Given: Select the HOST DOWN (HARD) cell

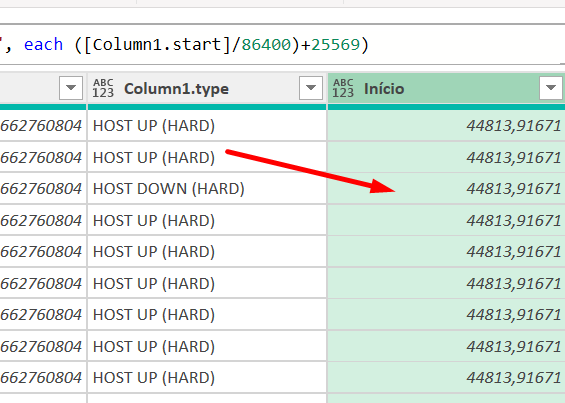Looking at the screenshot, I should pyautogui.click(x=207, y=189).
